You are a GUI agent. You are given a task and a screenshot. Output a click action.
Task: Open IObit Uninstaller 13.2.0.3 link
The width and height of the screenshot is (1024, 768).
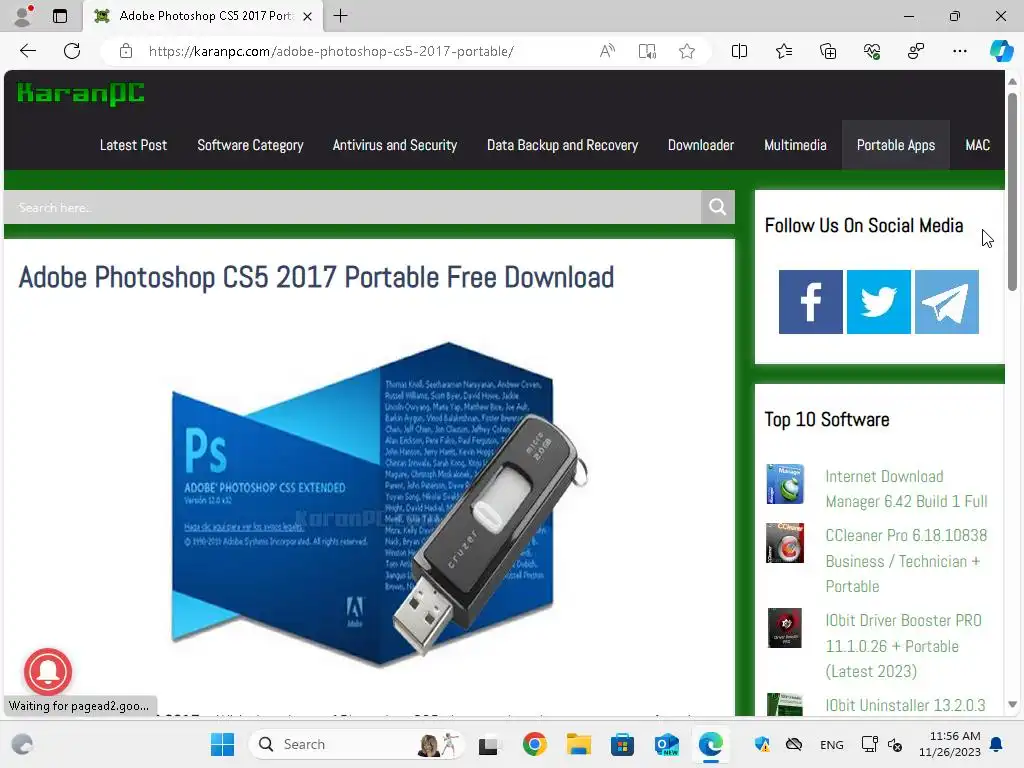tap(905, 705)
